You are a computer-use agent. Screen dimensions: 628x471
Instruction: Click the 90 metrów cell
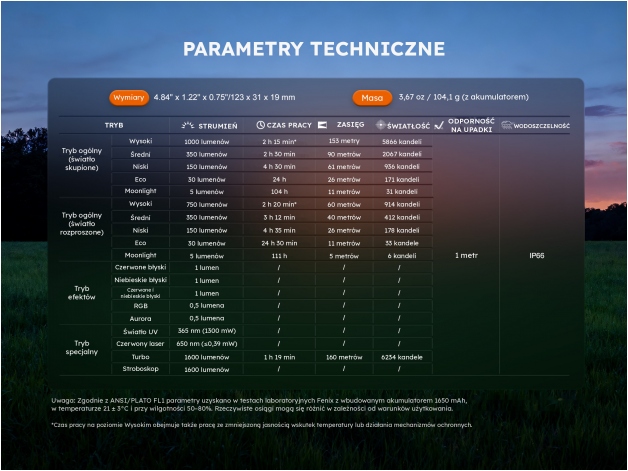(x=344, y=154)
